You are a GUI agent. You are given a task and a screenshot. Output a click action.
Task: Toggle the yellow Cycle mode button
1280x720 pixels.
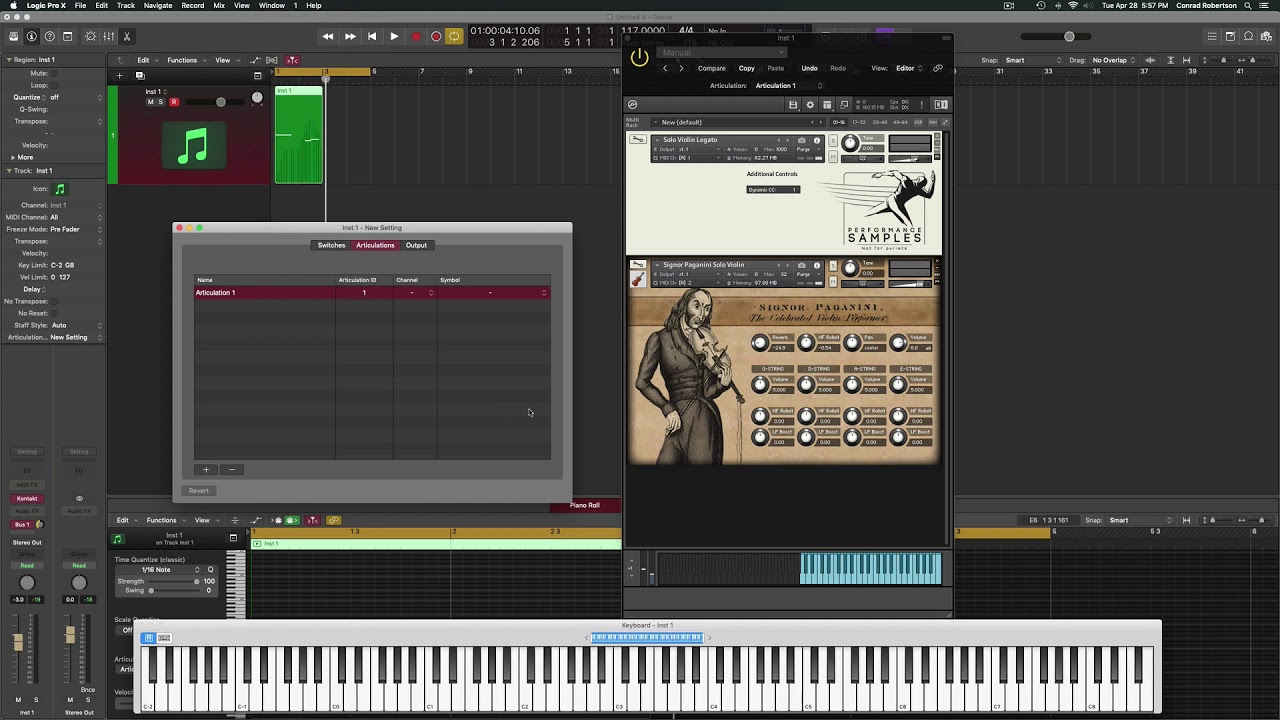(x=454, y=37)
